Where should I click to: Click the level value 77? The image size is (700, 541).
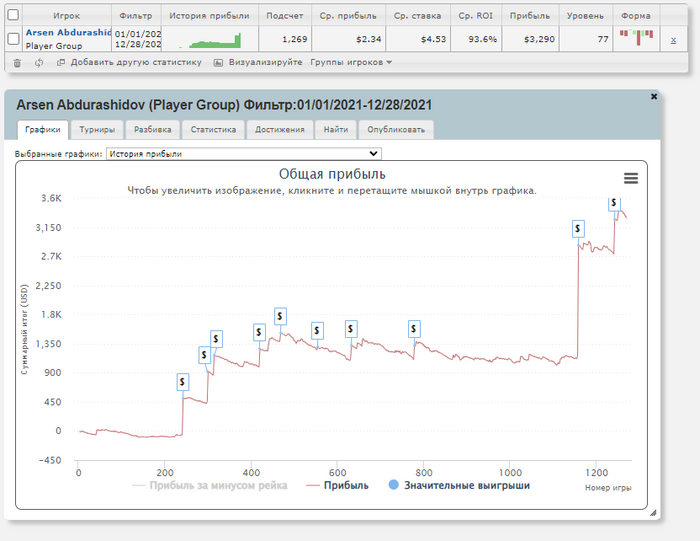pos(603,39)
